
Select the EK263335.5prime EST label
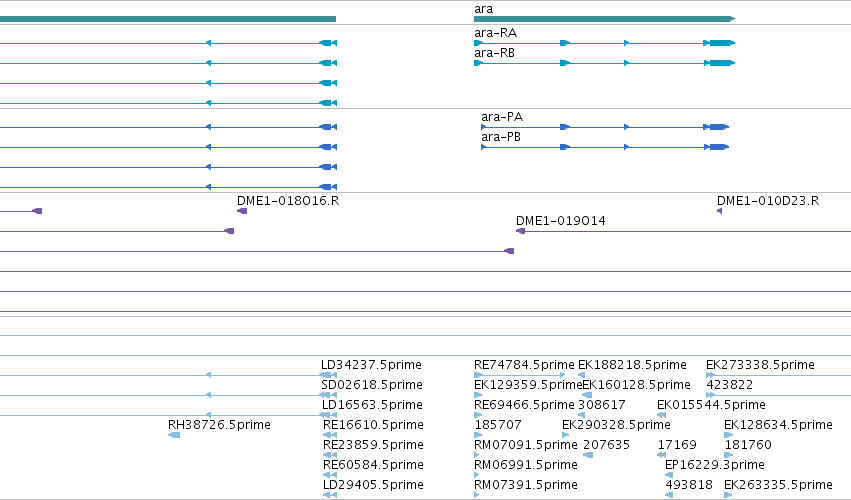coord(778,485)
